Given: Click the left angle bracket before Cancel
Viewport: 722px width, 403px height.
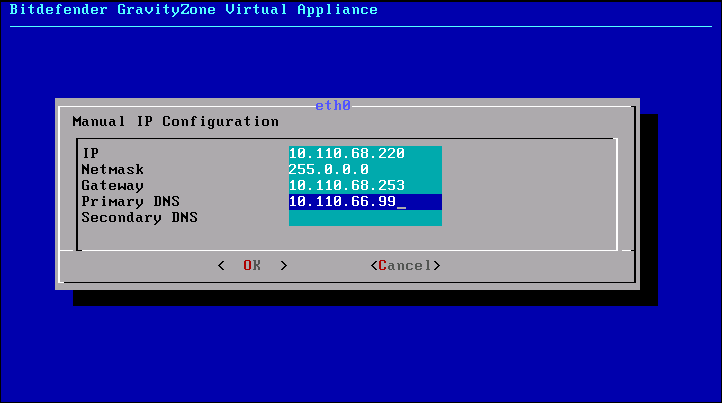Looking at the screenshot, I should pos(373,265).
